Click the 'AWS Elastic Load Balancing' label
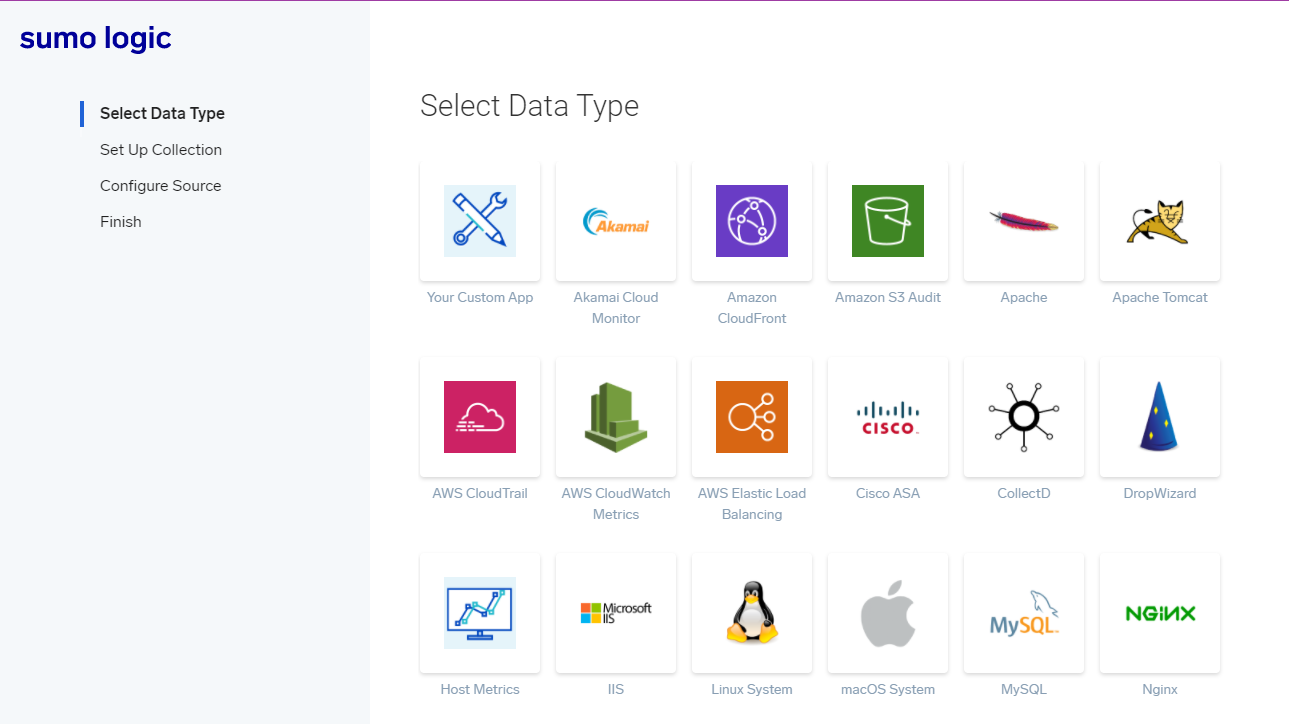Viewport: 1289px width, 724px height. pyautogui.click(x=752, y=504)
